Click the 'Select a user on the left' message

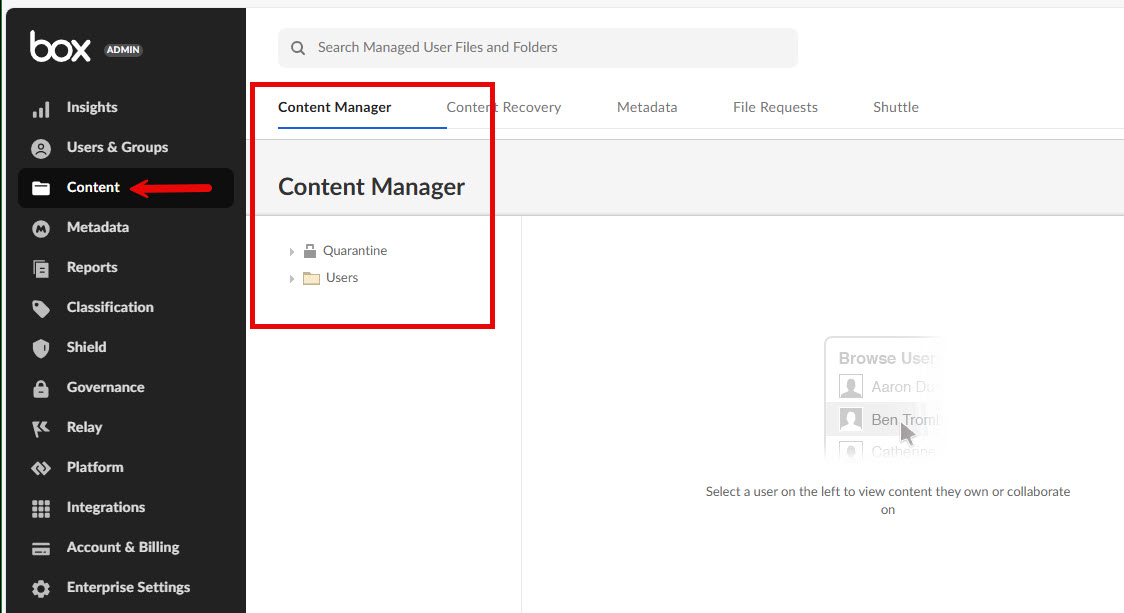click(888, 500)
